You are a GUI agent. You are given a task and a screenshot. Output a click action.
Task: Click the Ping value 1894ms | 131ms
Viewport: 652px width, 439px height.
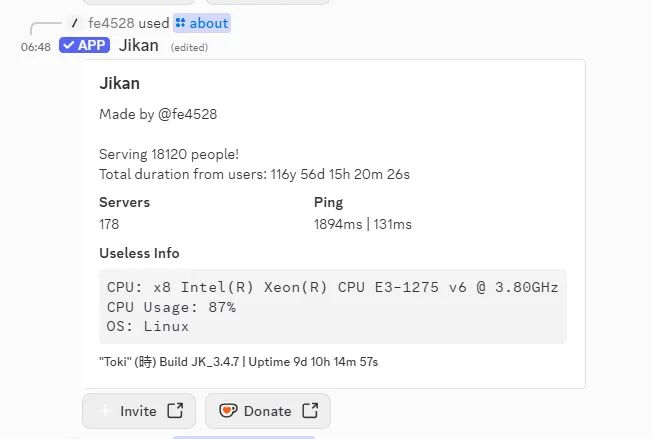click(363, 224)
